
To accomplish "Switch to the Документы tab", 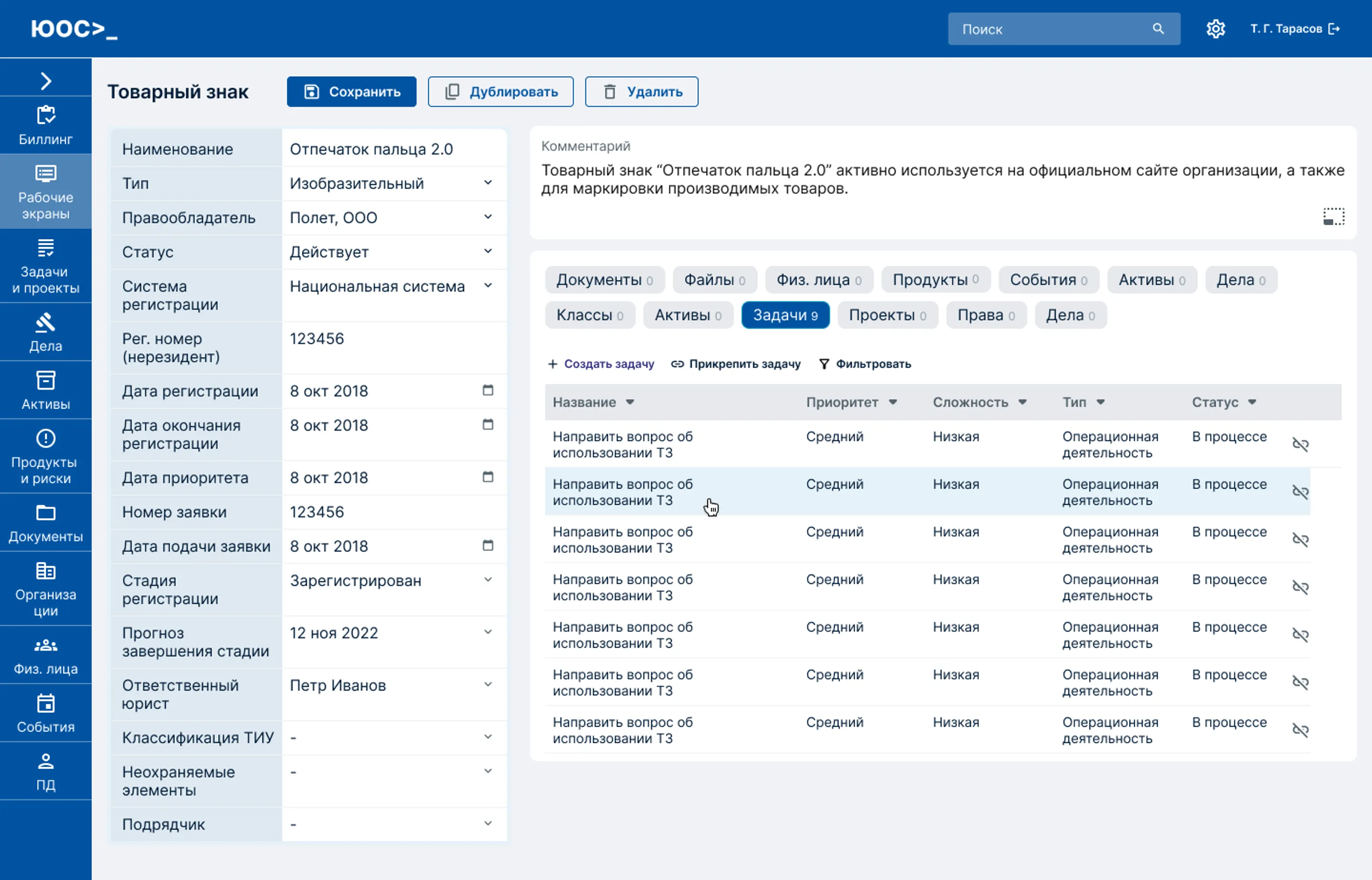I will (604, 280).
